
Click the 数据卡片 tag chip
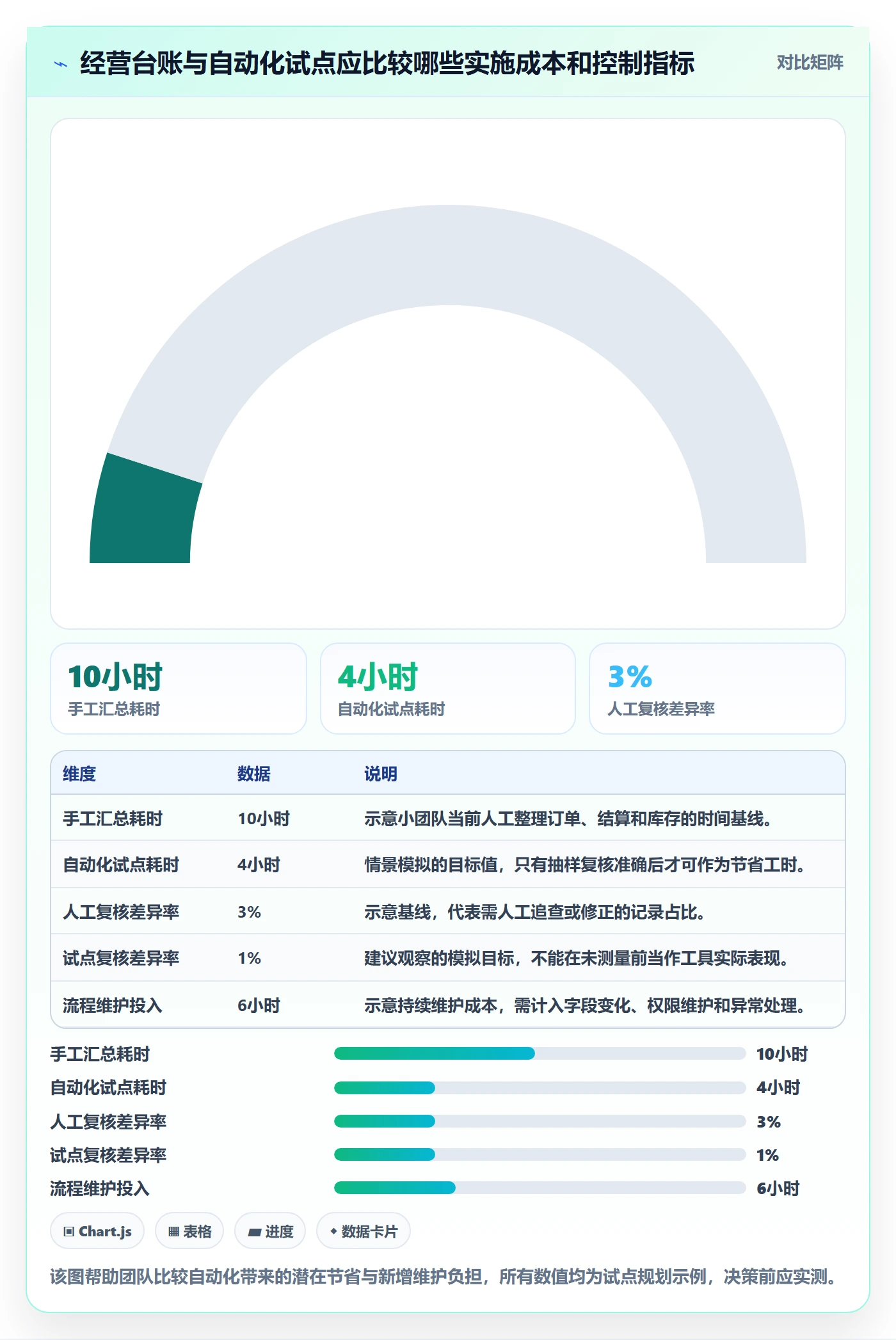coord(364,1231)
